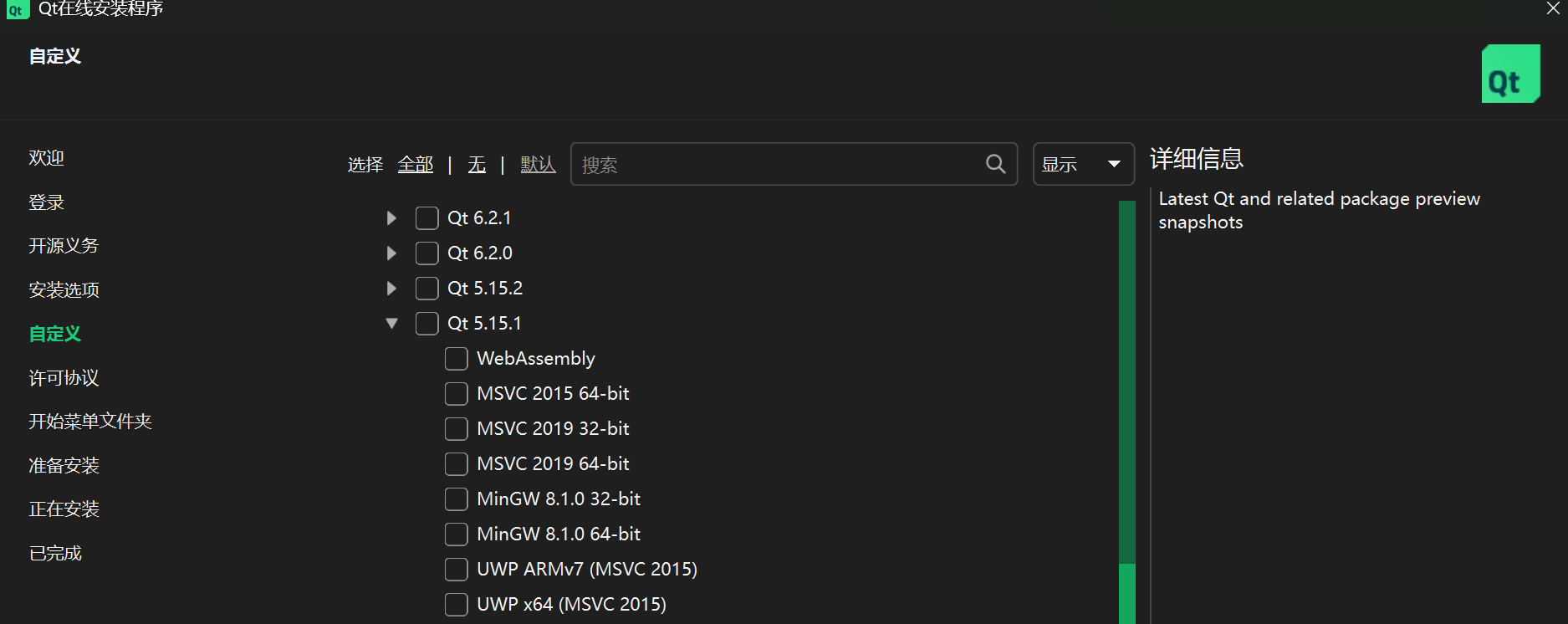This screenshot has width=1568, height=624.
Task: Select the 正在安装 step in sidebar
Action: coord(64,509)
